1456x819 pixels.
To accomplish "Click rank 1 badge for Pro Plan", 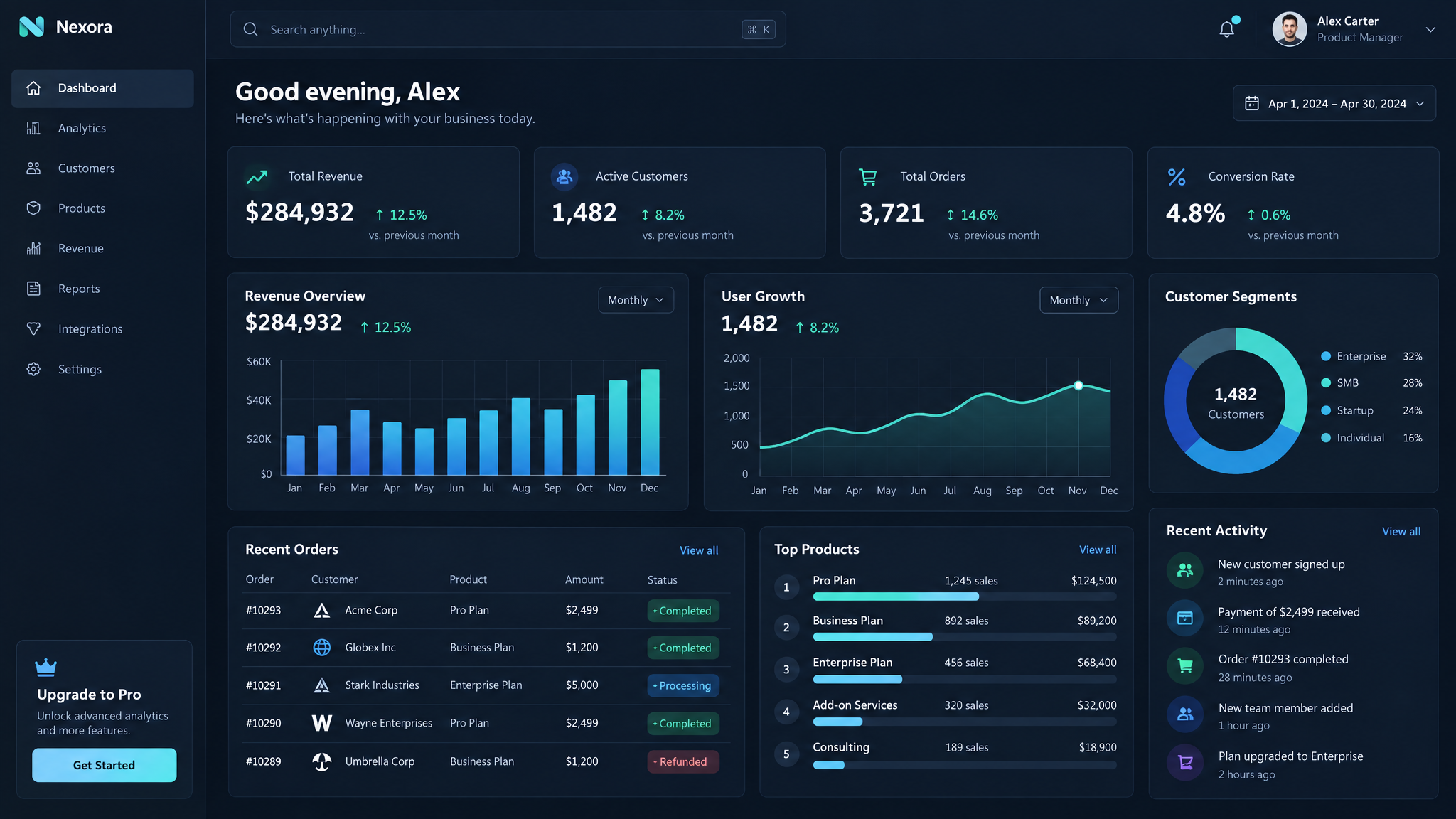I will 786,587.
